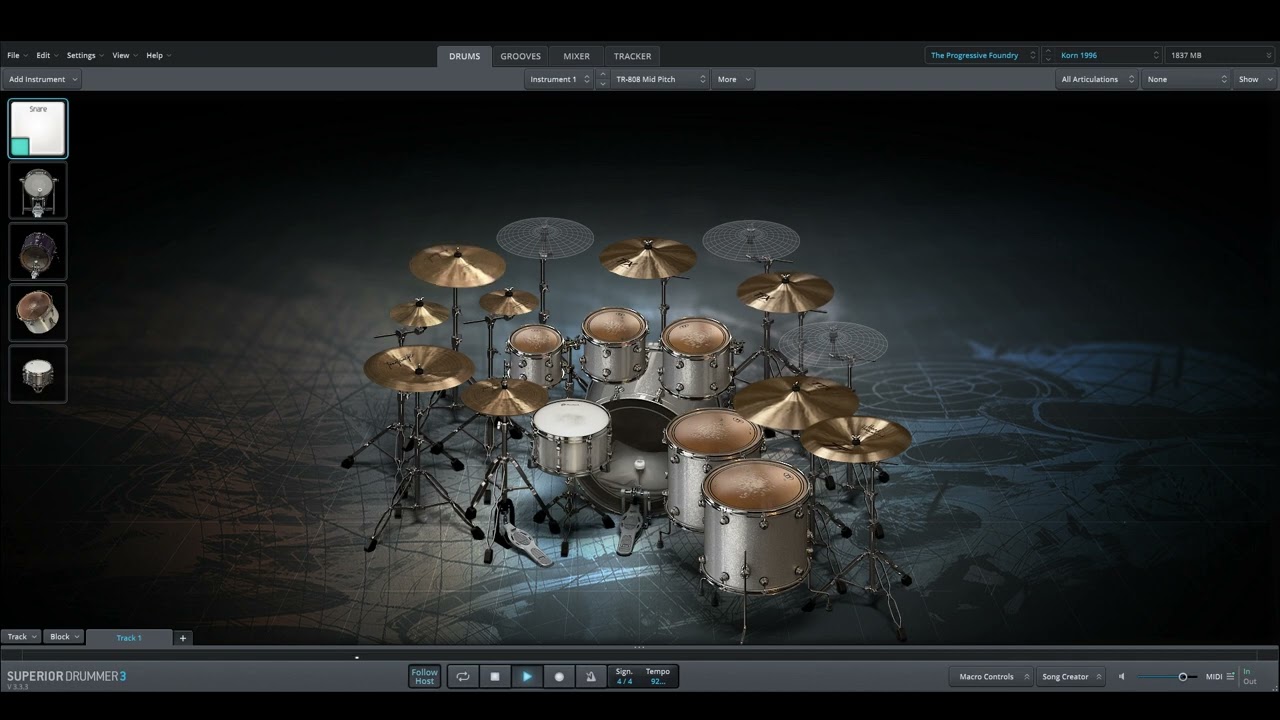
Task: Click the Superior Drummer 3 logo
Action: [x=66, y=677]
